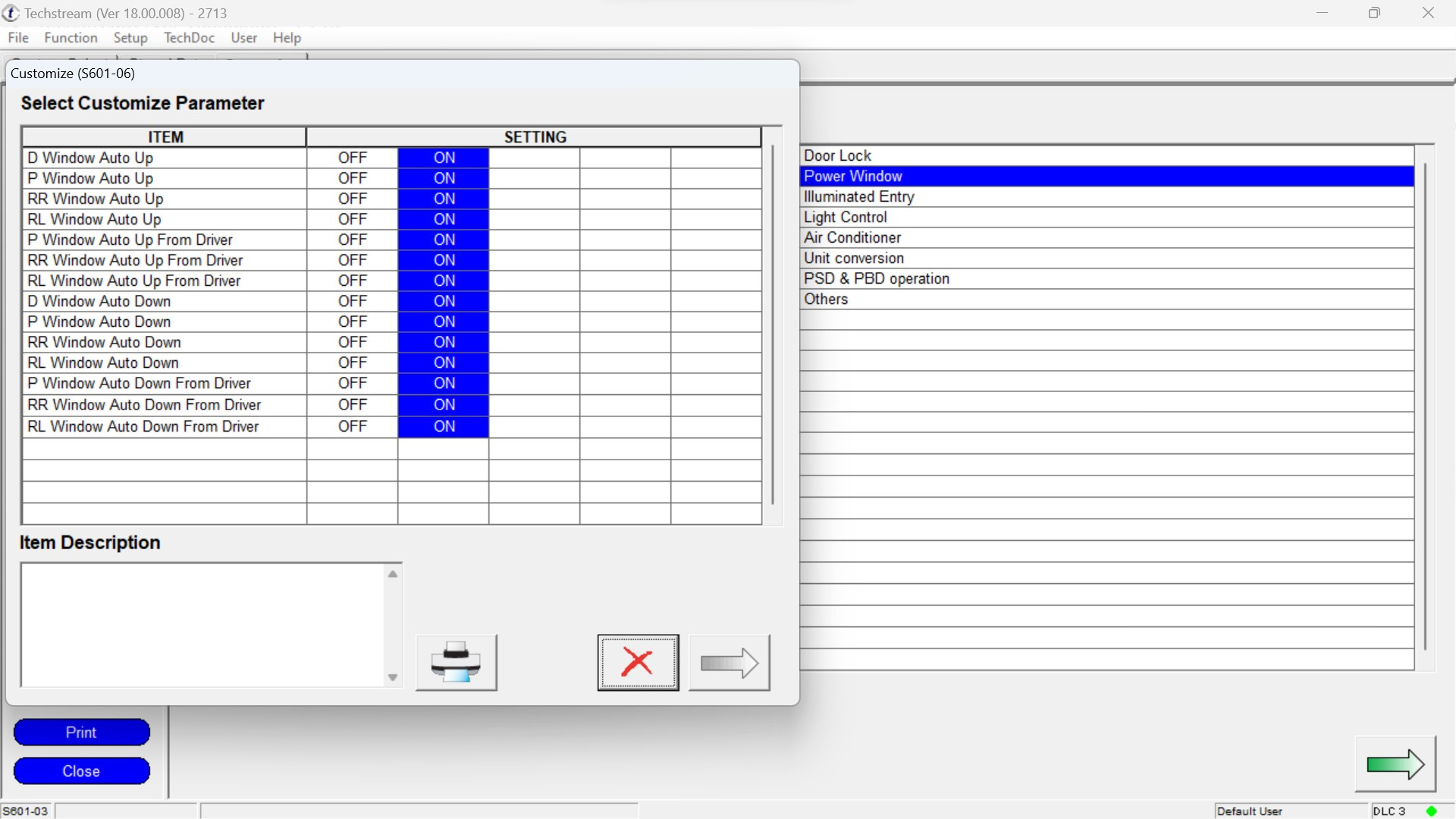This screenshot has width=1456, height=819.
Task: Select ON for RL Window Auto Down From Driver
Action: coord(444,426)
